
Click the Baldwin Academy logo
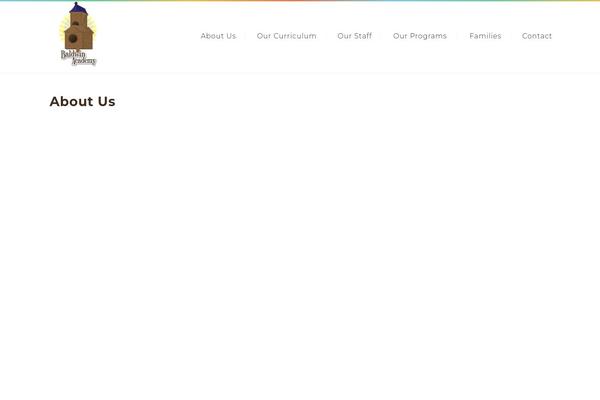(78, 34)
